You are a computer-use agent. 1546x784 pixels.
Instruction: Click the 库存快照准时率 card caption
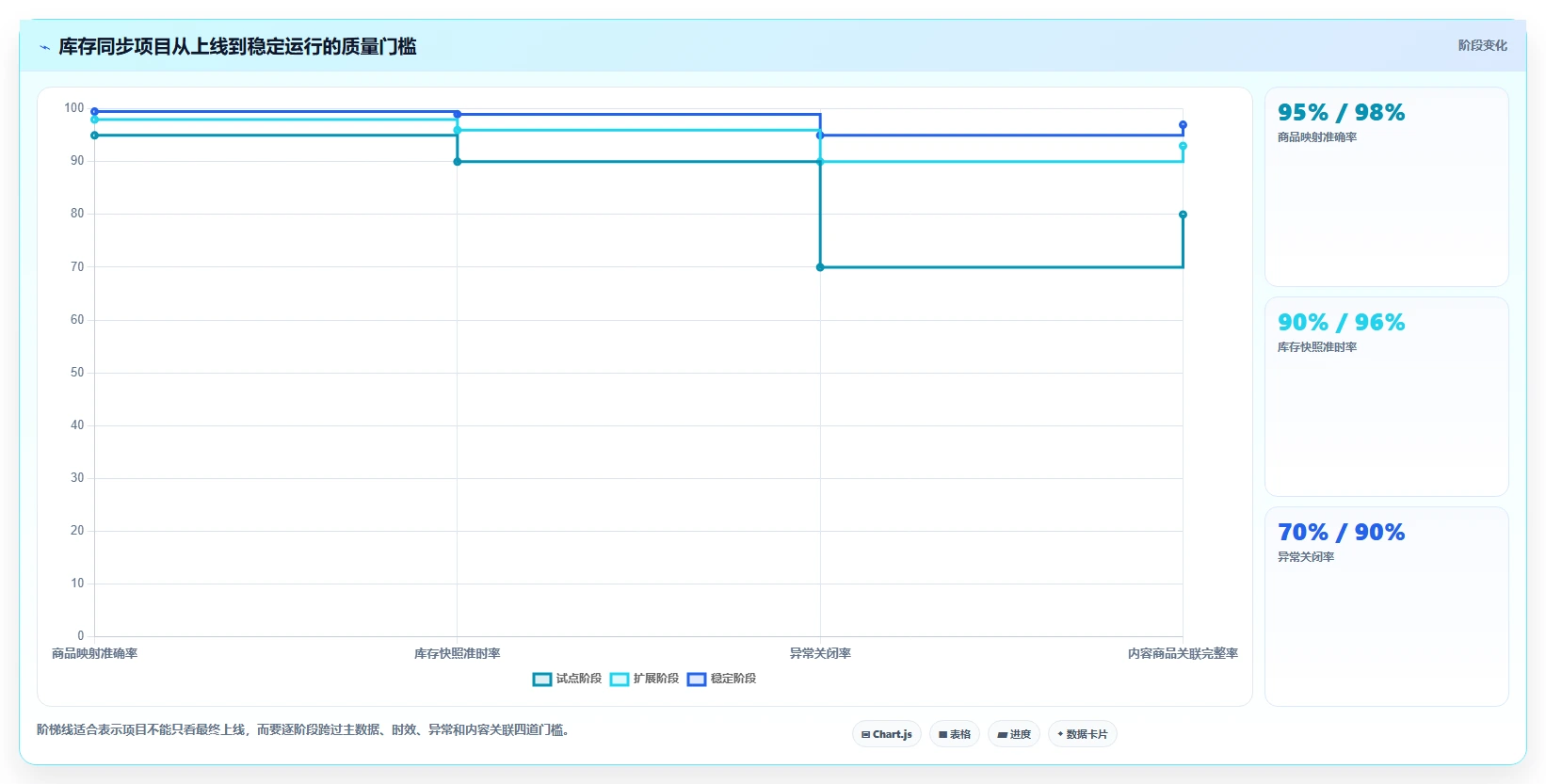click(1317, 347)
